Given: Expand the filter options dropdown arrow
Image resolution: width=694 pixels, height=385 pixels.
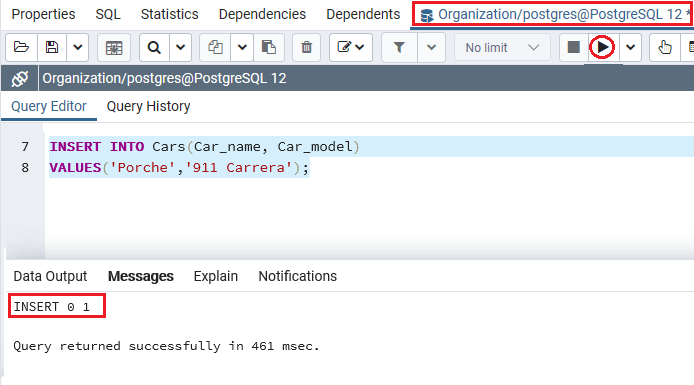Looking at the screenshot, I should [431, 47].
